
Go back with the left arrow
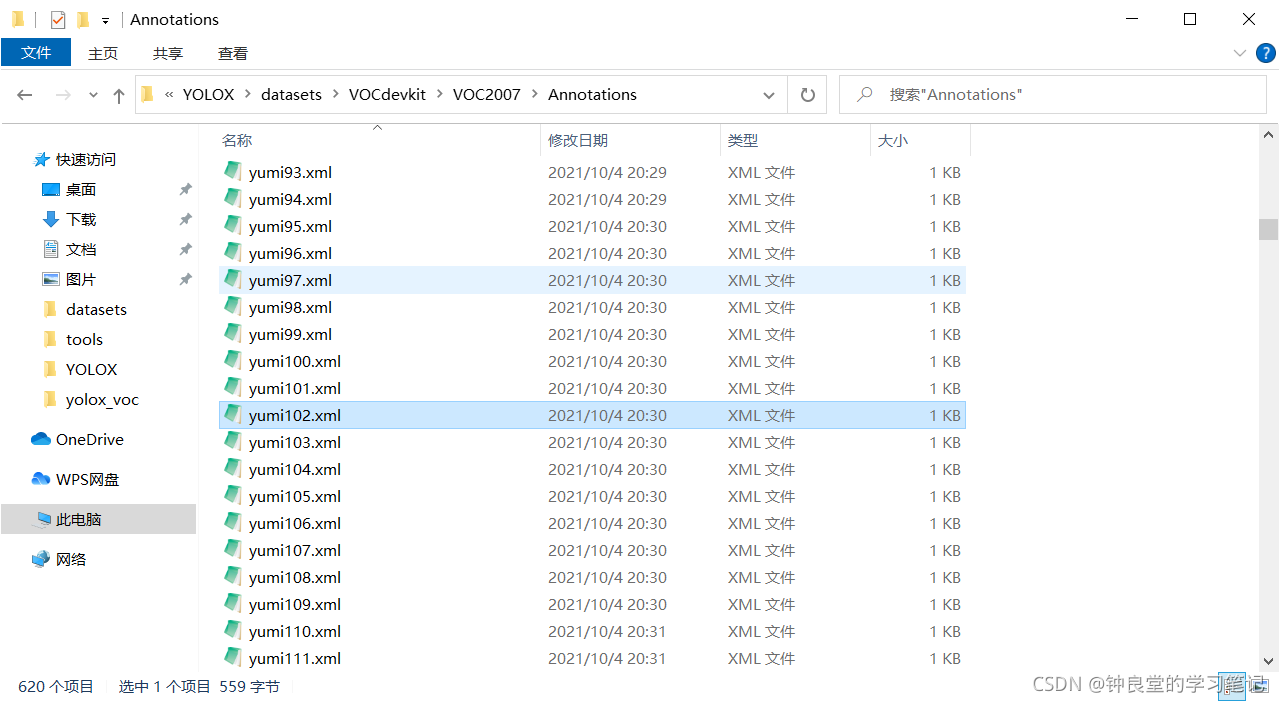[x=25, y=95]
